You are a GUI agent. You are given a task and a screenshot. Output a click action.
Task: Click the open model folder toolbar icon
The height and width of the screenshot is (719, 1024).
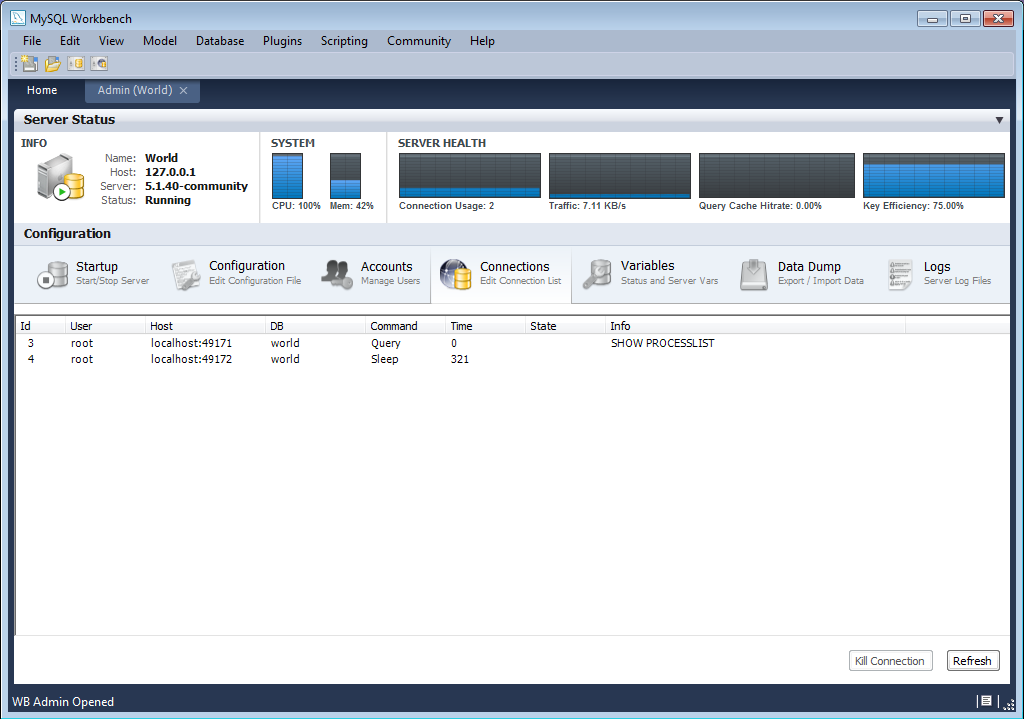click(52, 62)
